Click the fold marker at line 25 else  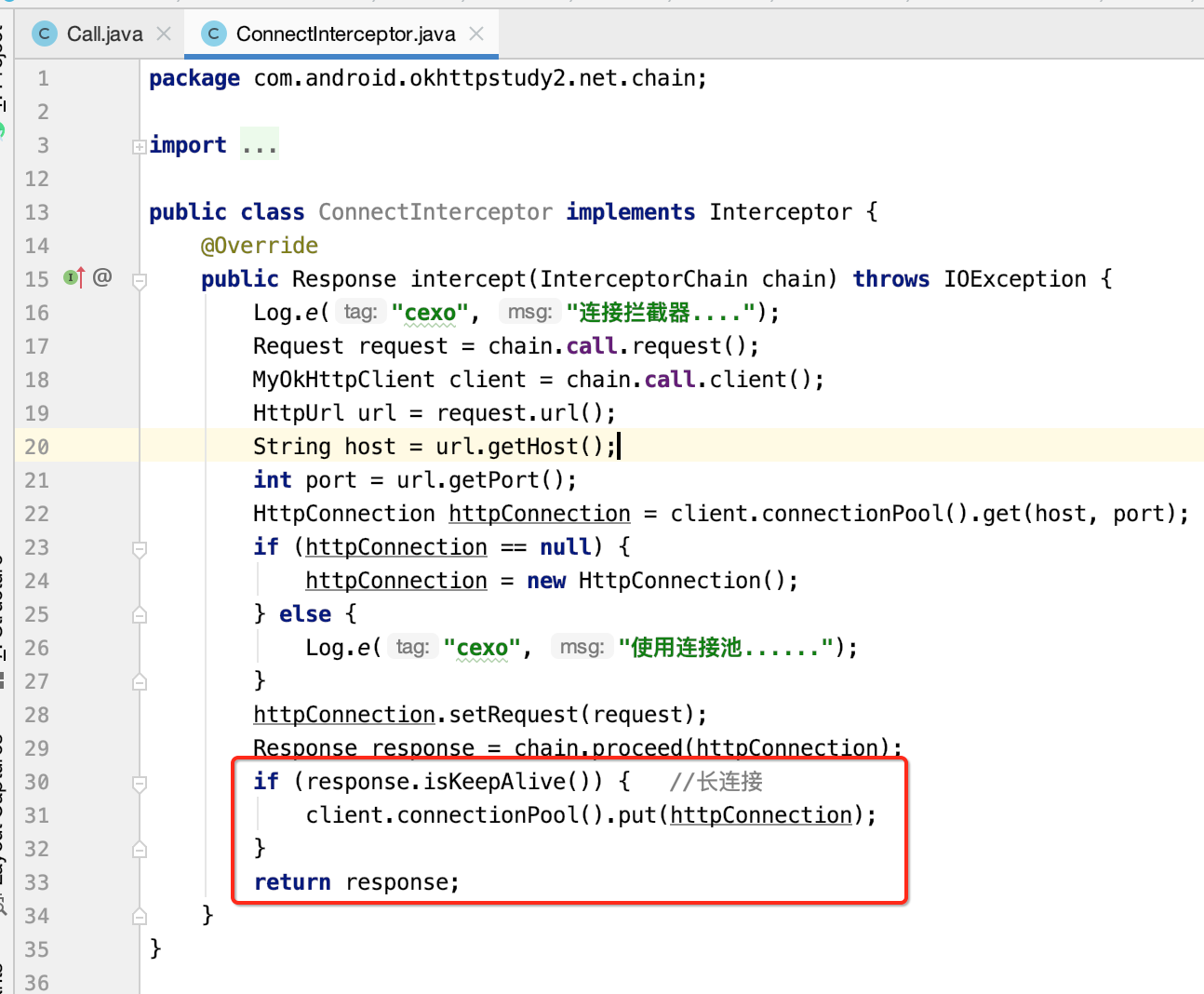coord(140,615)
